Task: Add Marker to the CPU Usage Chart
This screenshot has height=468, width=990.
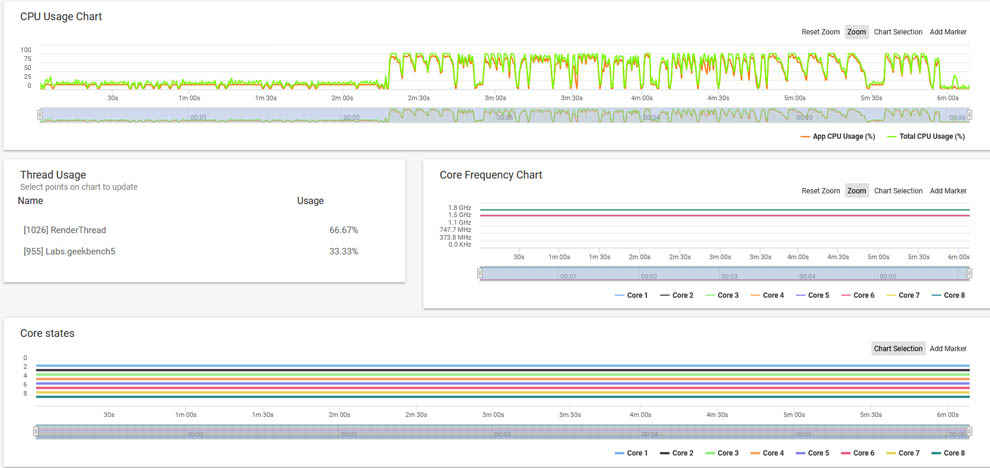Action: coord(948,32)
